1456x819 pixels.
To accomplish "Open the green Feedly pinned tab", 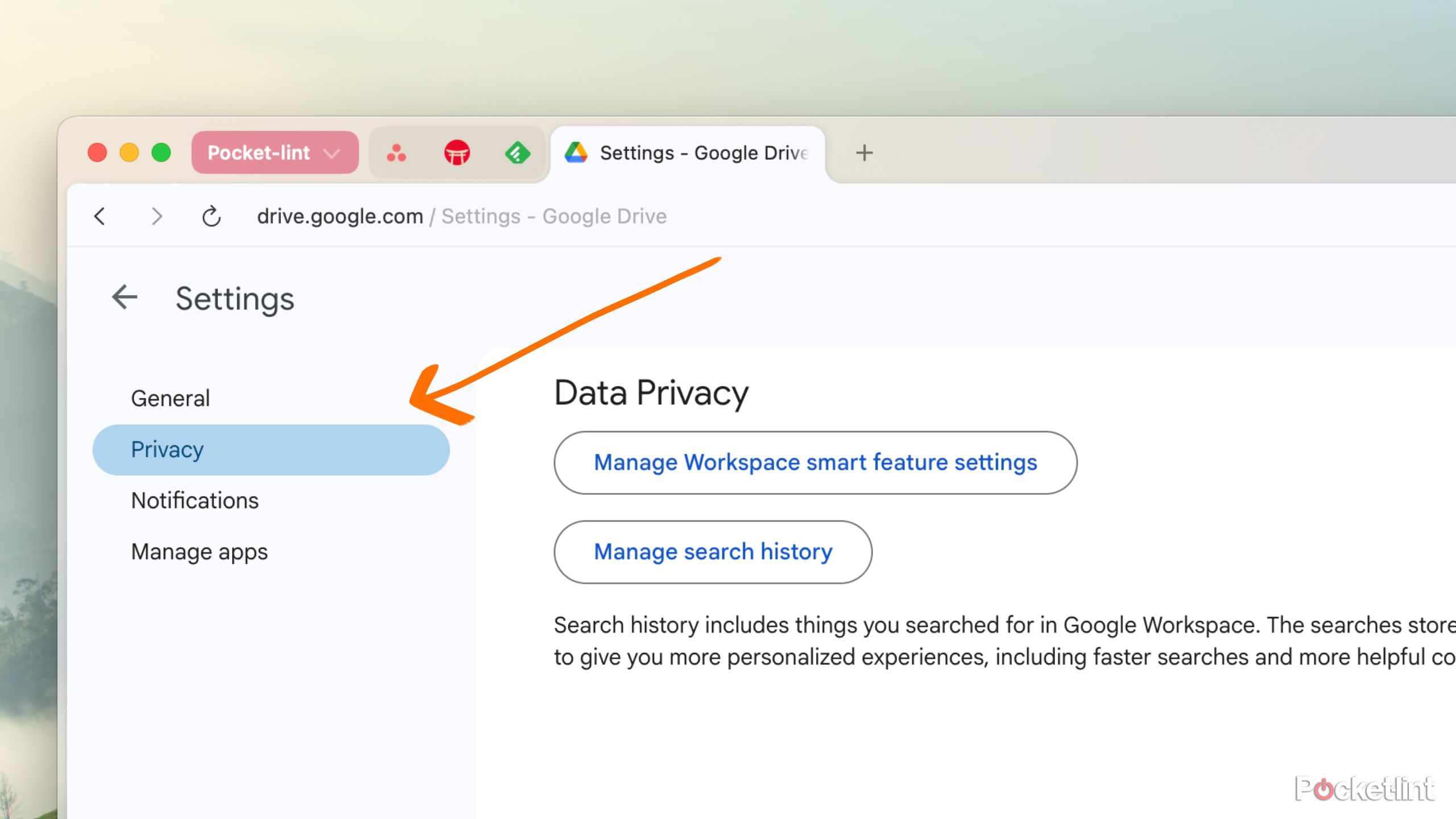I will pyautogui.click(x=517, y=153).
